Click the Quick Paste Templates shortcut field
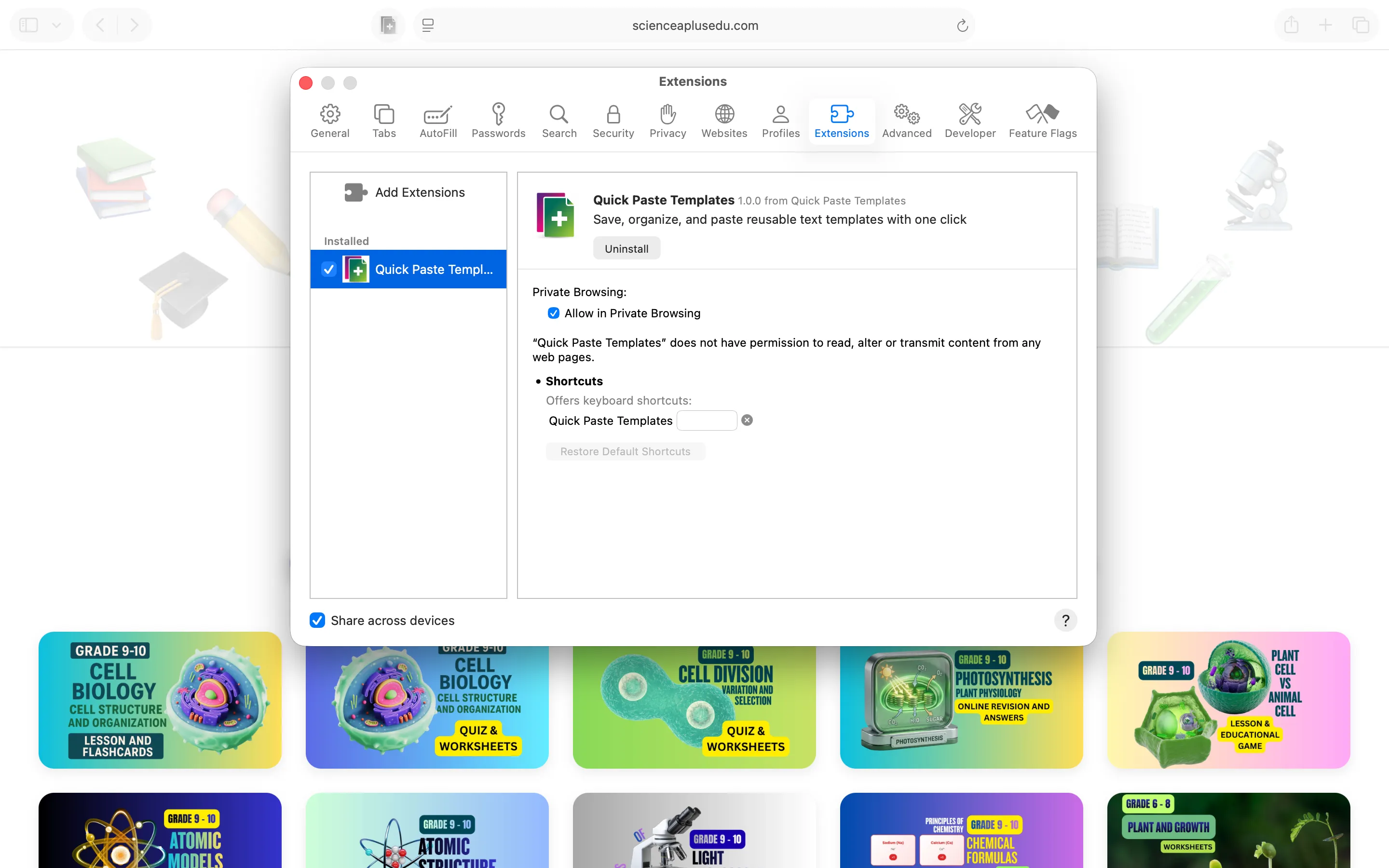 [707, 420]
